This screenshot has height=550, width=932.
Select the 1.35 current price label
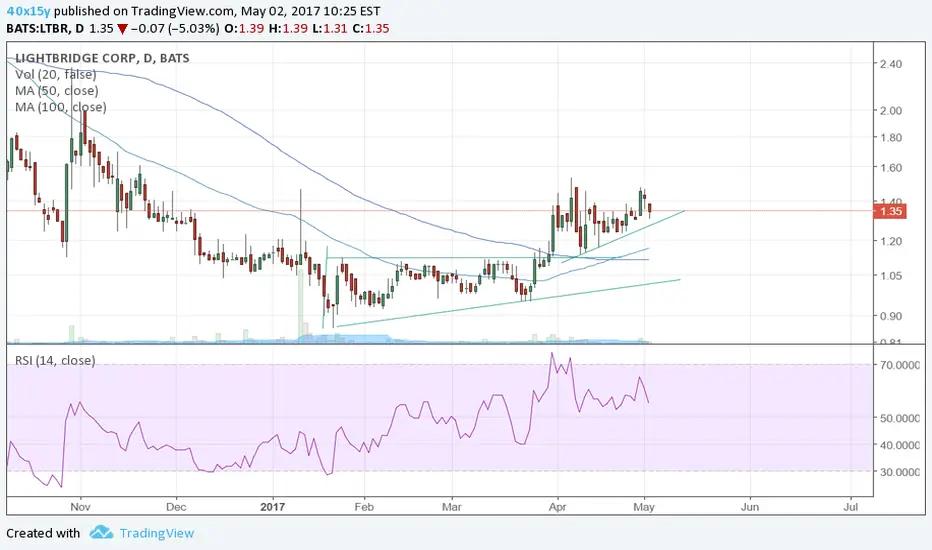tap(890, 211)
